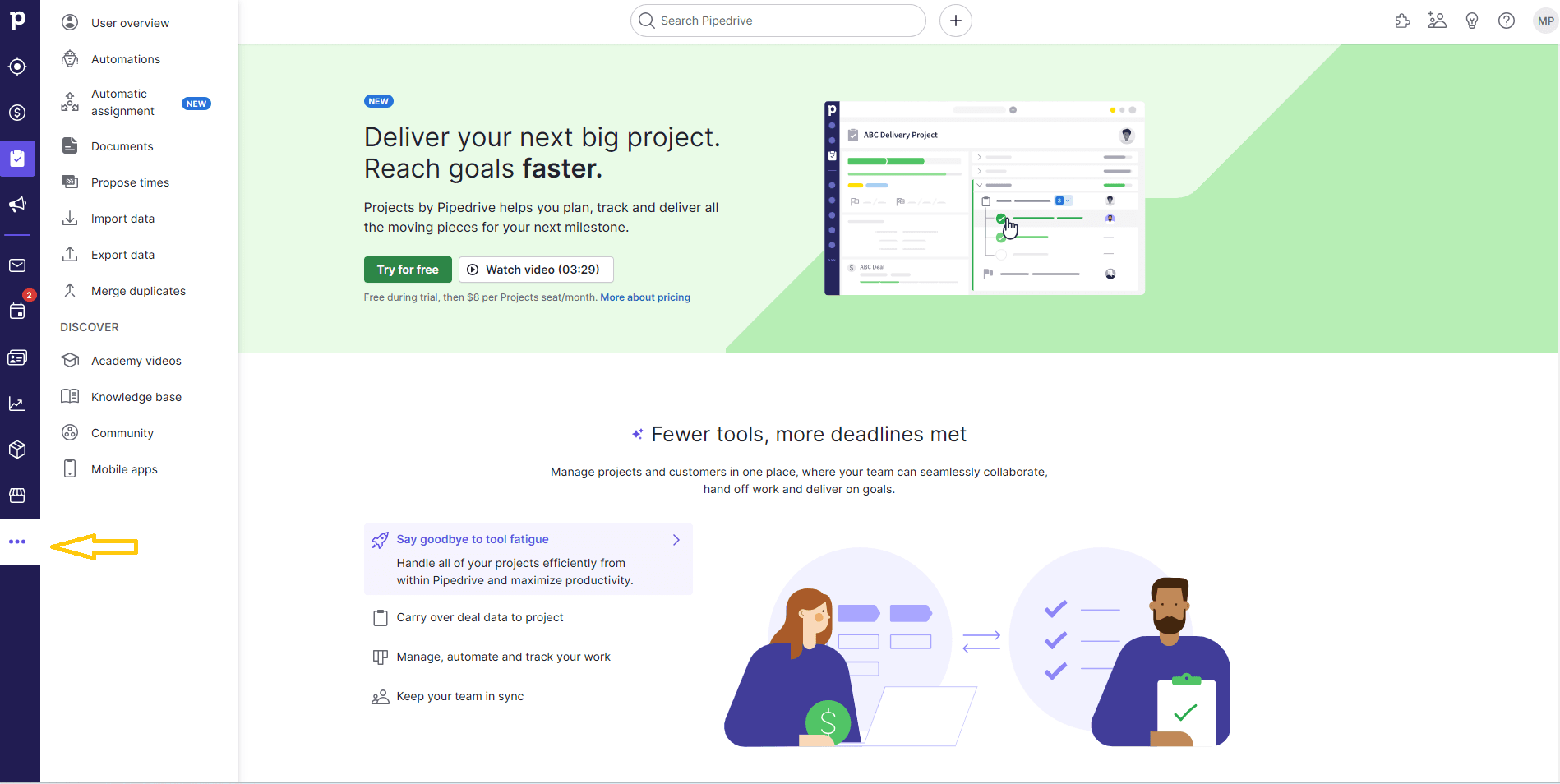Viewport: 1560px width, 784px height.
Task: Open the Sales Assistant lightbulb icon
Action: [x=1472, y=21]
